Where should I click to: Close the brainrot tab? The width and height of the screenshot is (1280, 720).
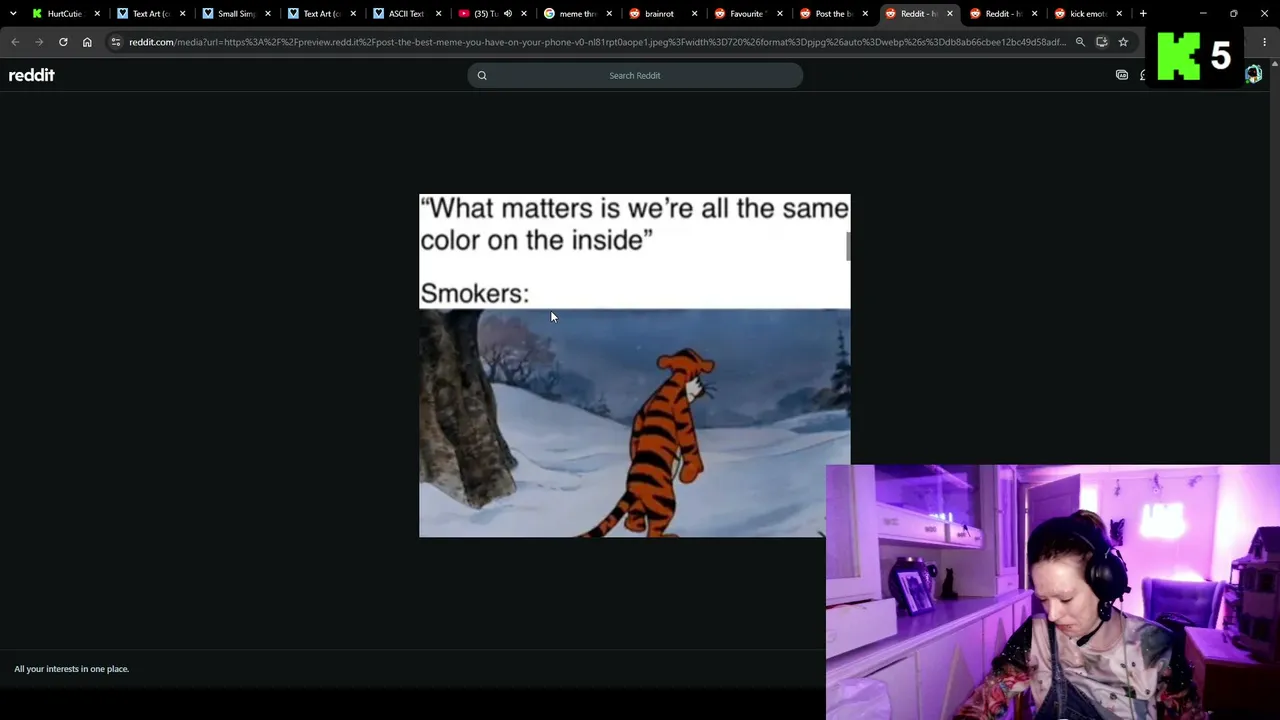(x=695, y=14)
